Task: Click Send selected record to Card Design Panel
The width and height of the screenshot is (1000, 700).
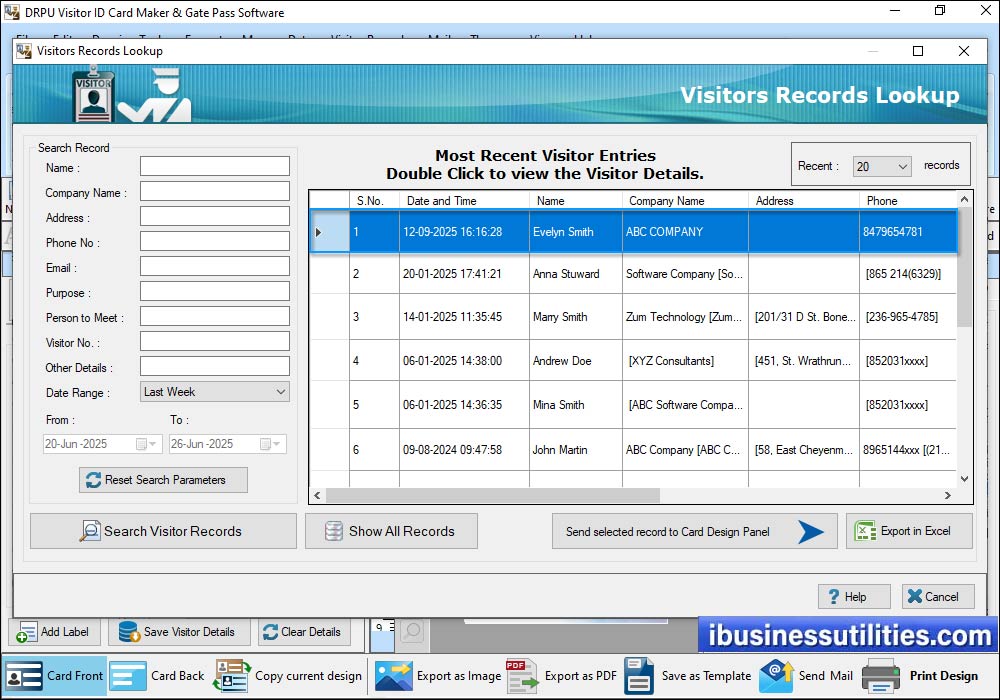Action: 694,531
